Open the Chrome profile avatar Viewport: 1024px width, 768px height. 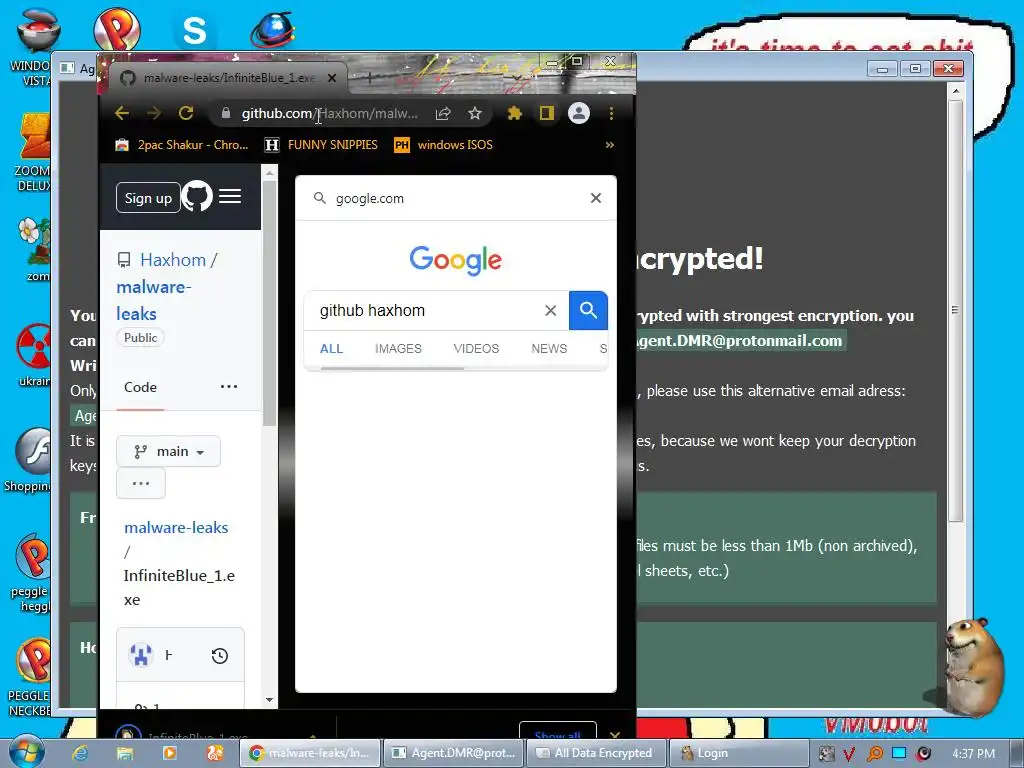click(x=579, y=113)
